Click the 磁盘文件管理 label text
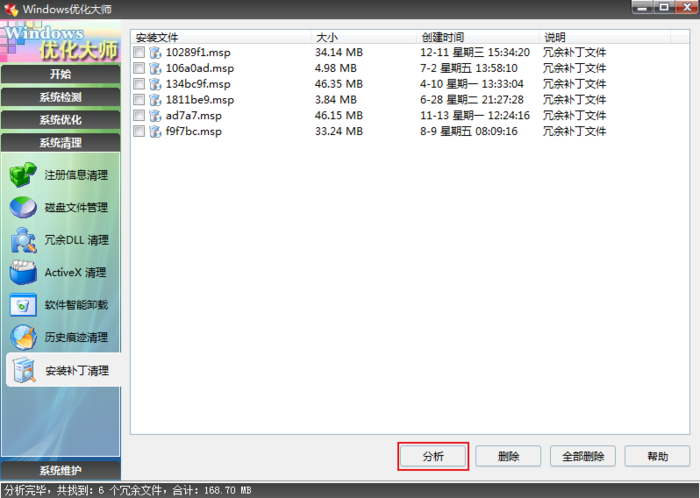 point(76,208)
